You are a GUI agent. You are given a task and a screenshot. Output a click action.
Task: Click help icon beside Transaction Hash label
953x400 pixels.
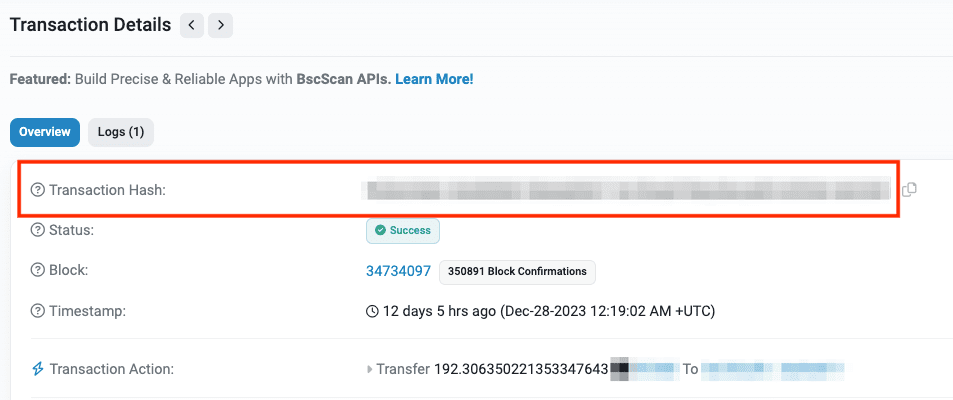click(38, 190)
